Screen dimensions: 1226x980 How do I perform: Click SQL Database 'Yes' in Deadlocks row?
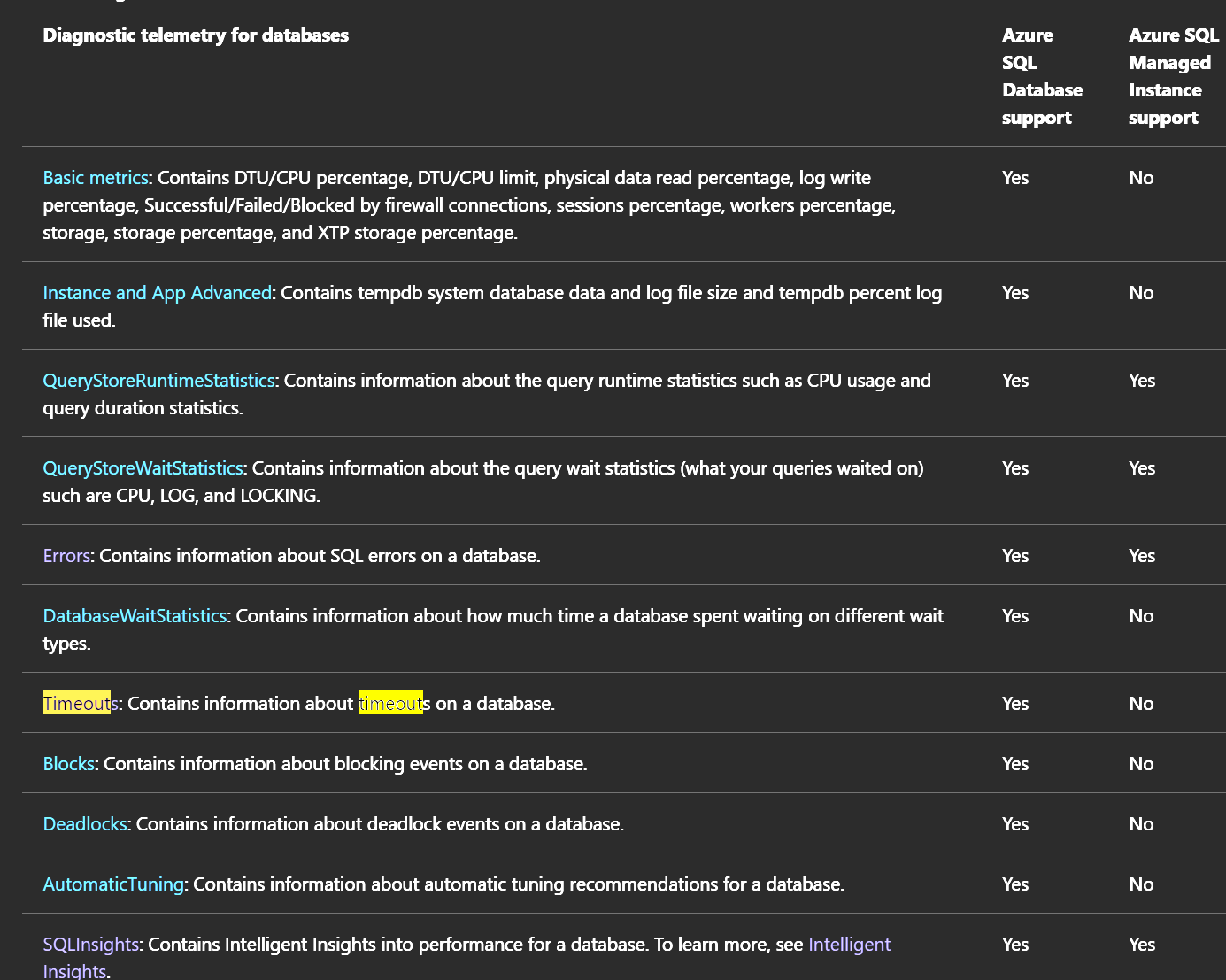[x=1015, y=824]
